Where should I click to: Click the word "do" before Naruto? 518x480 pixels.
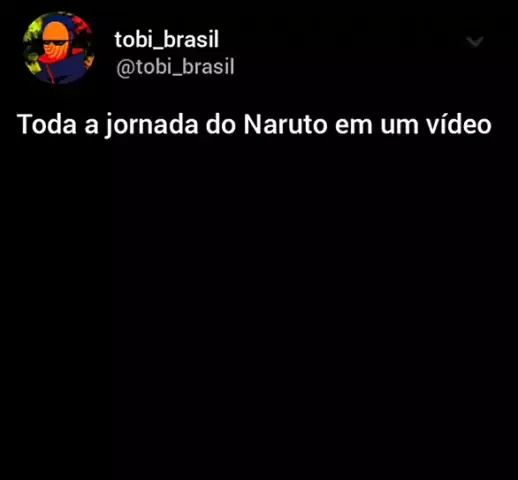point(221,125)
